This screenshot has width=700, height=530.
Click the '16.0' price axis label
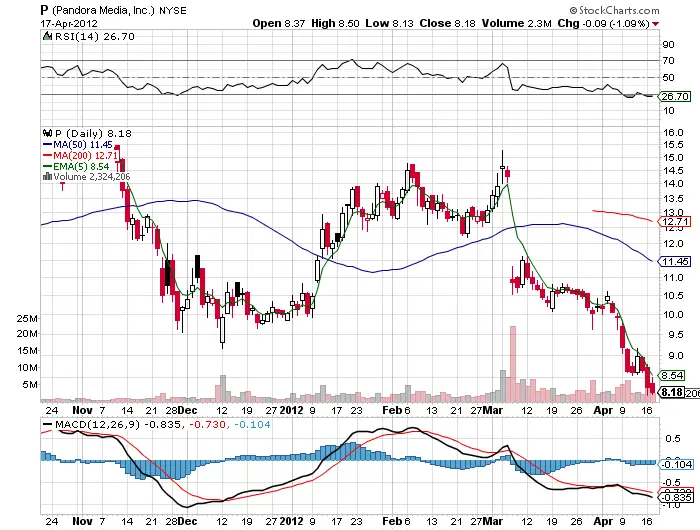(673, 133)
